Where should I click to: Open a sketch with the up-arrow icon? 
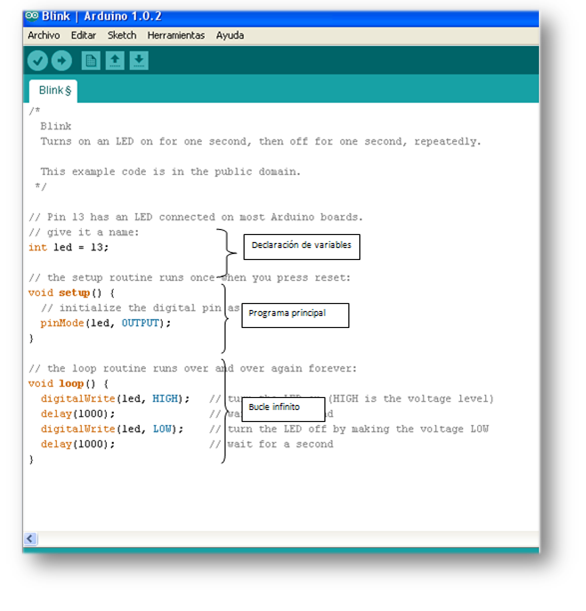(x=115, y=61)
